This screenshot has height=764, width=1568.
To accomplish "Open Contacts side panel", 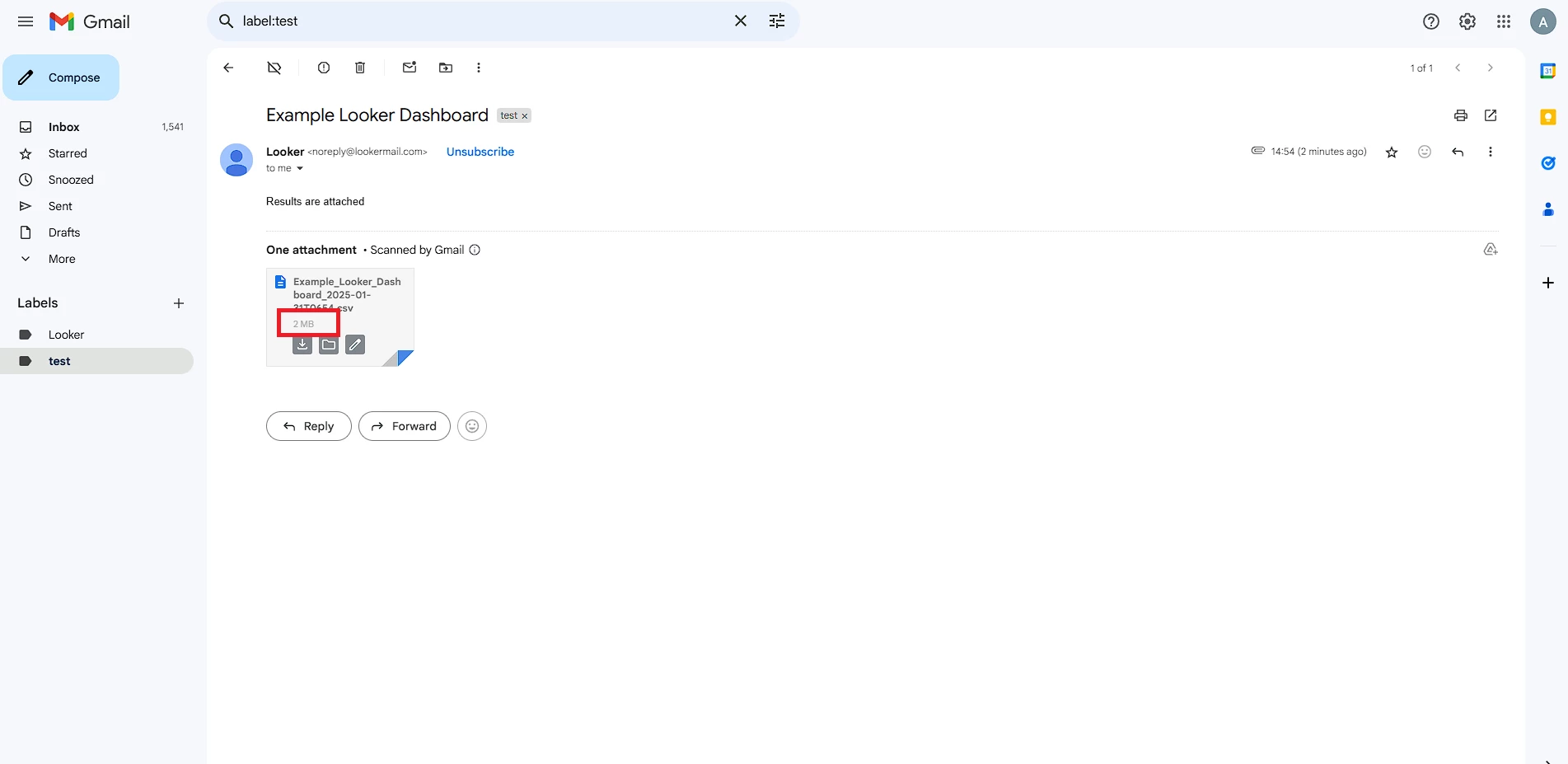I will coord(1548,209).
